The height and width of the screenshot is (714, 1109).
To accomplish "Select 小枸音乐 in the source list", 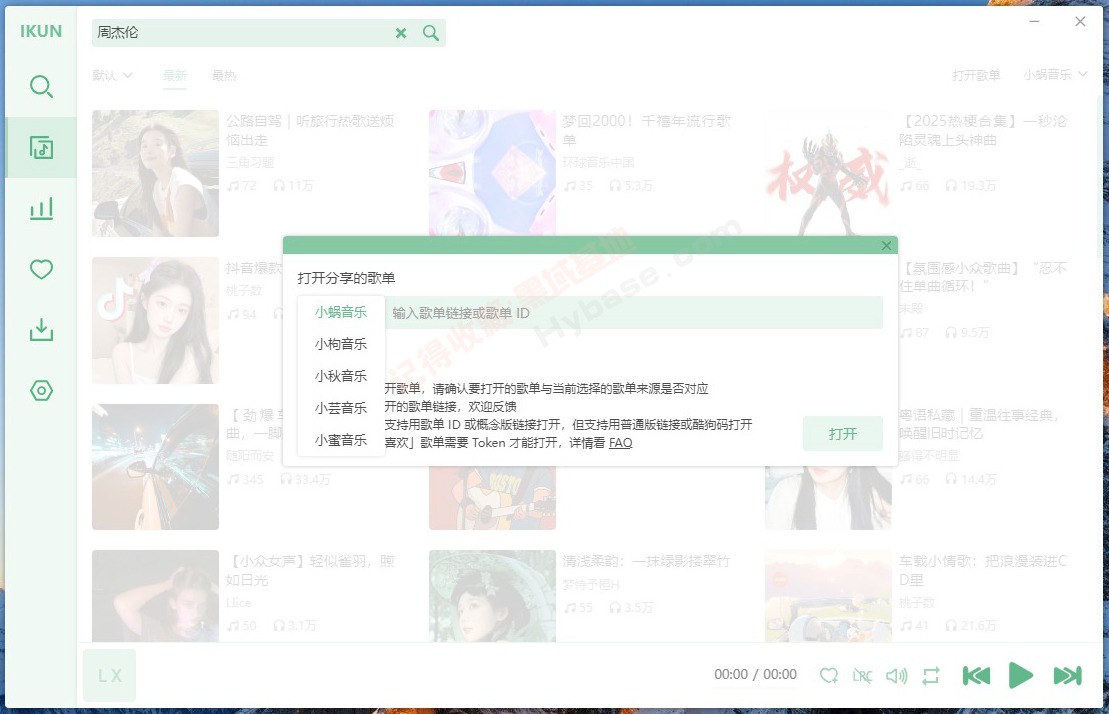I will (x=341, y=344).
